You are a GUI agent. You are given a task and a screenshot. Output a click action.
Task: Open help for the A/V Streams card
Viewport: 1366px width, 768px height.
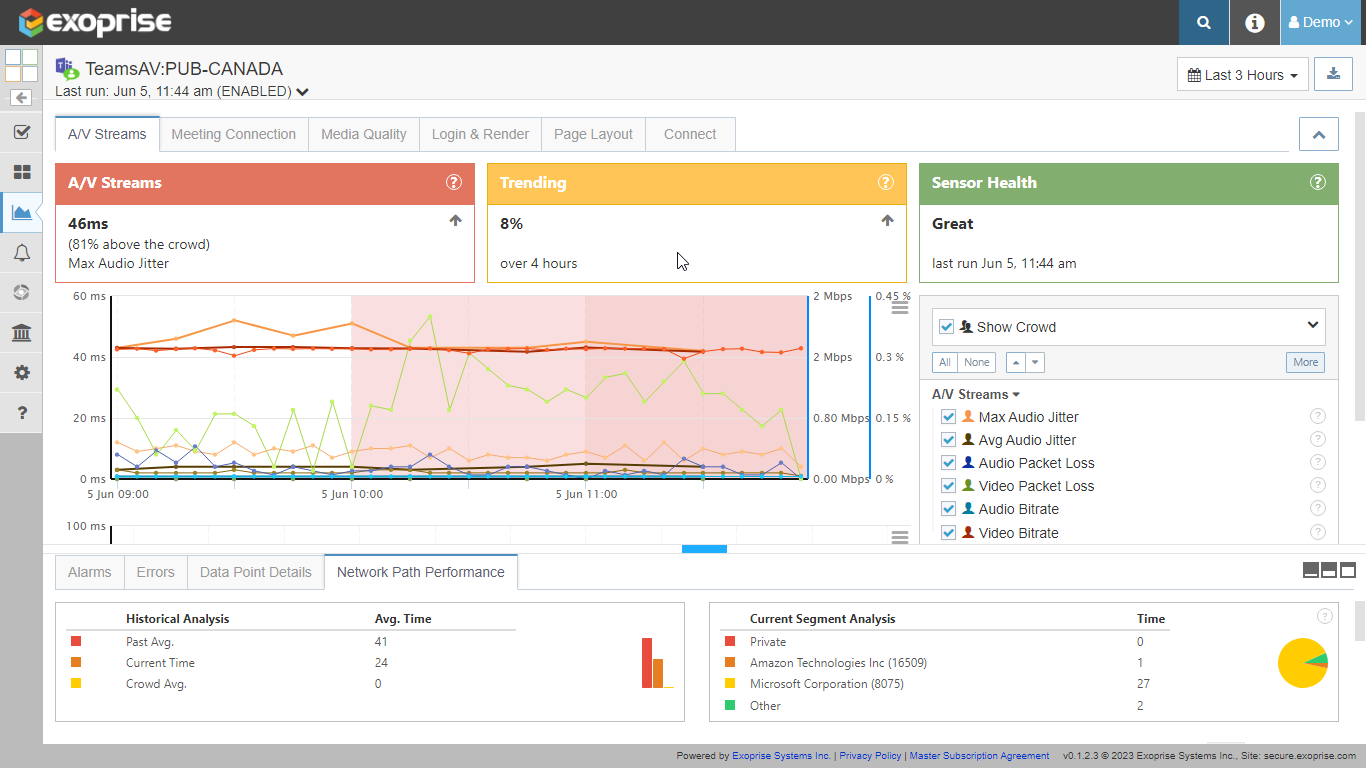[x=454, y=182]
